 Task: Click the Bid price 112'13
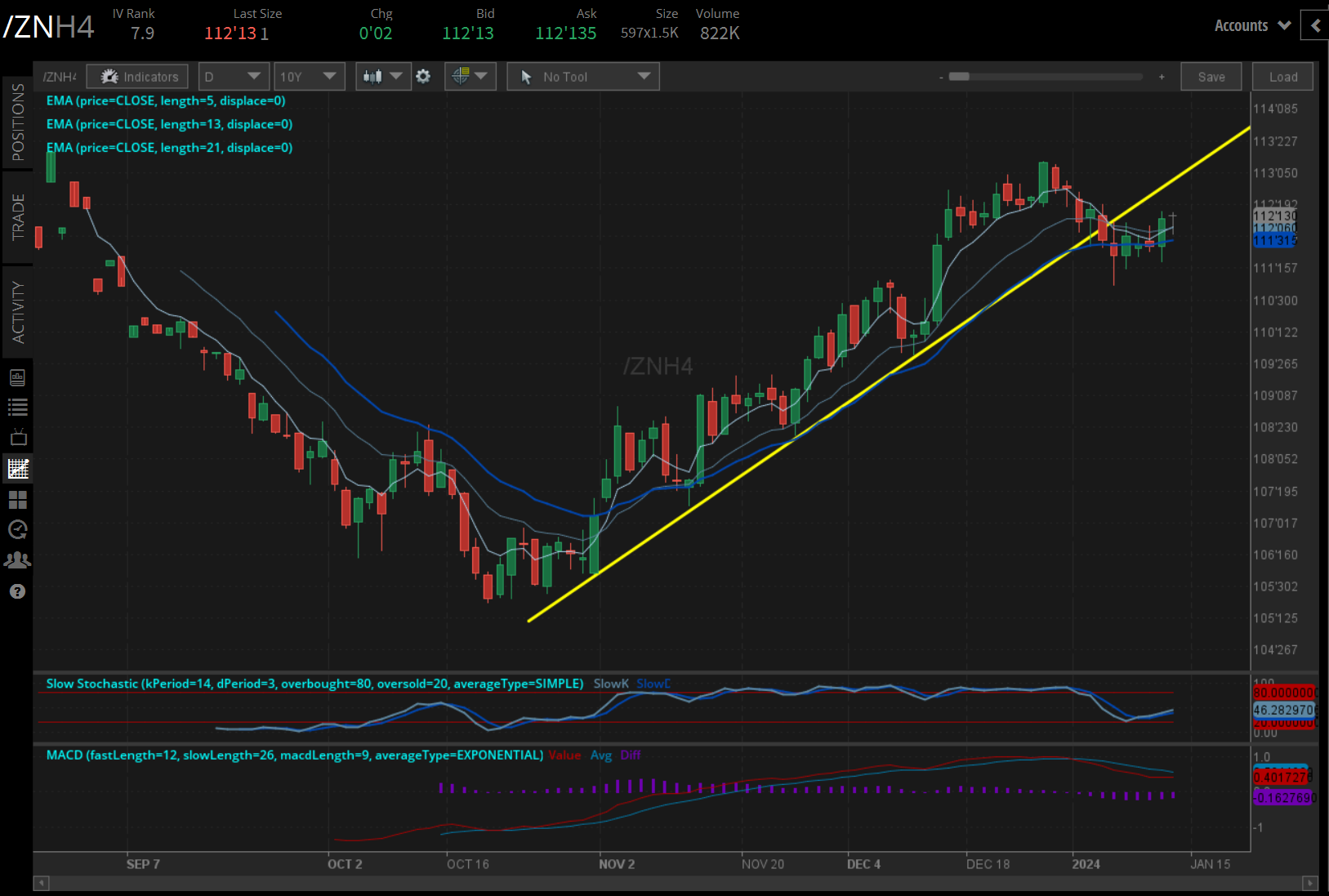click(468, 33)
